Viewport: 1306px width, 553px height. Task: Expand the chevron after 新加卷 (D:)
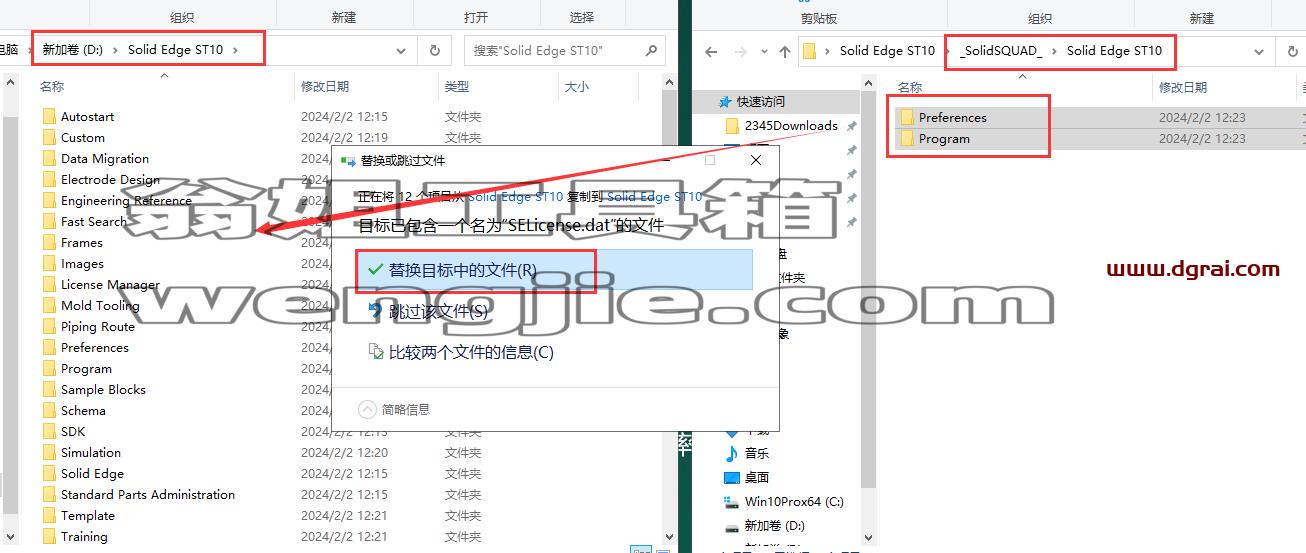point(116,50)
